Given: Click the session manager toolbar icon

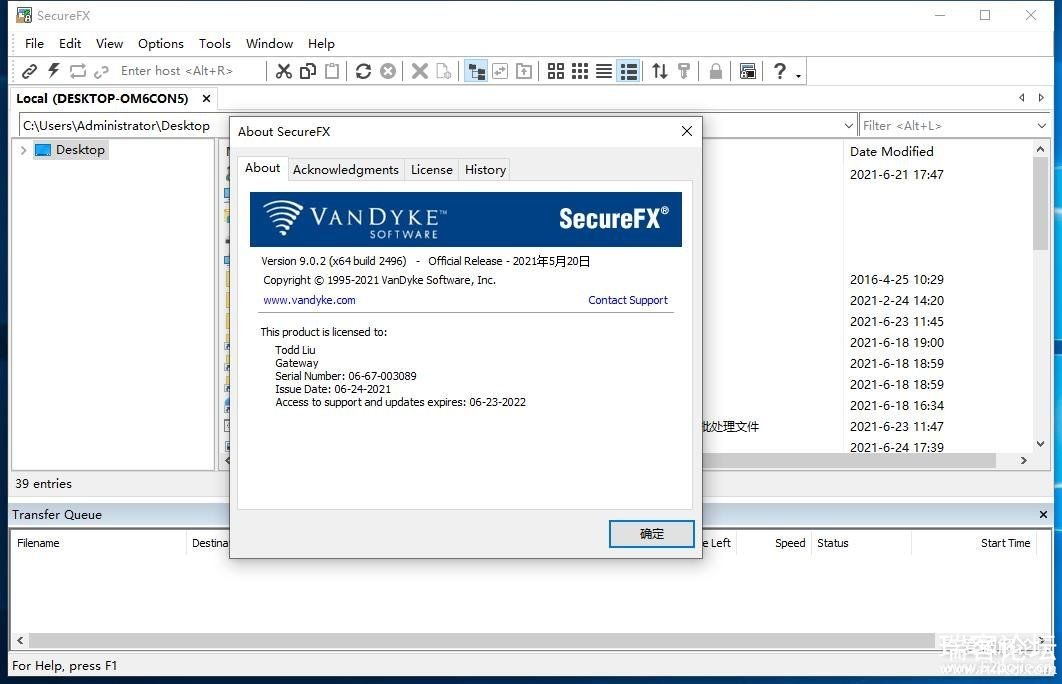Looking at the screenshot, I should coord(748,71).
